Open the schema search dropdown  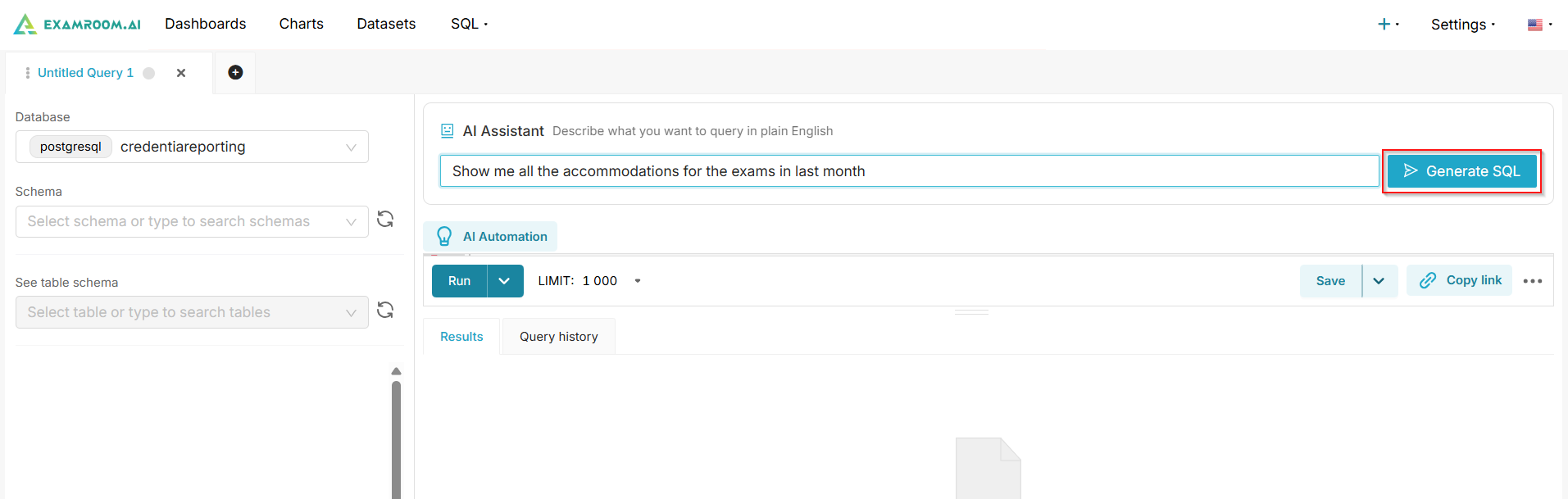tap(192, 221)
